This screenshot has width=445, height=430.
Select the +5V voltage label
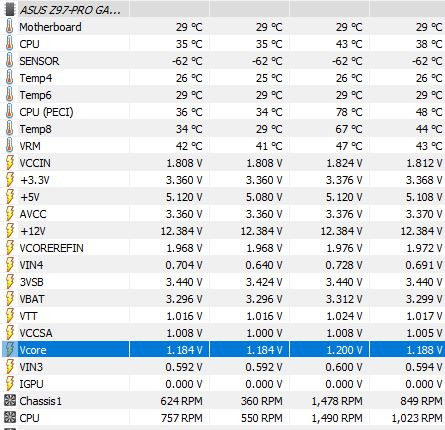pos(30,197)
